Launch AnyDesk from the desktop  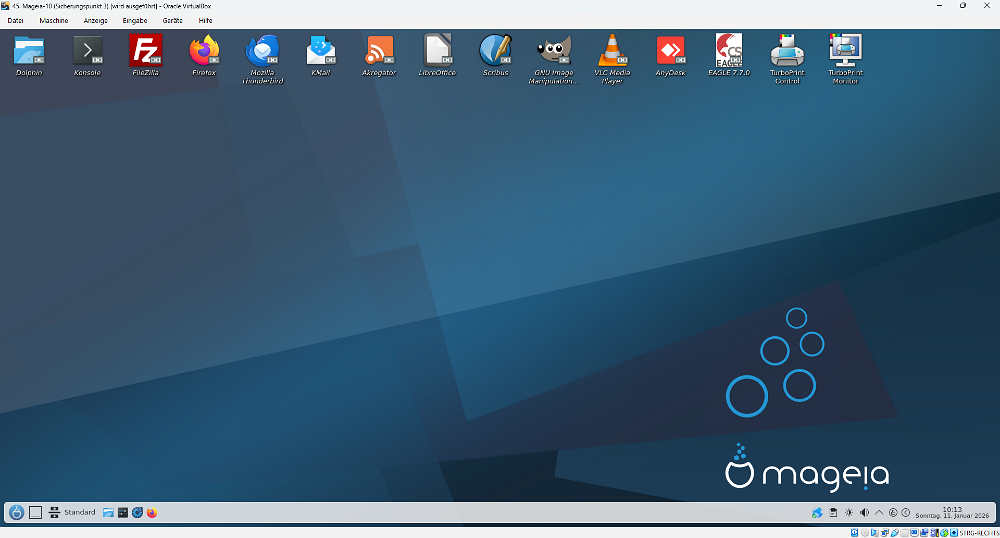(670, 51)
